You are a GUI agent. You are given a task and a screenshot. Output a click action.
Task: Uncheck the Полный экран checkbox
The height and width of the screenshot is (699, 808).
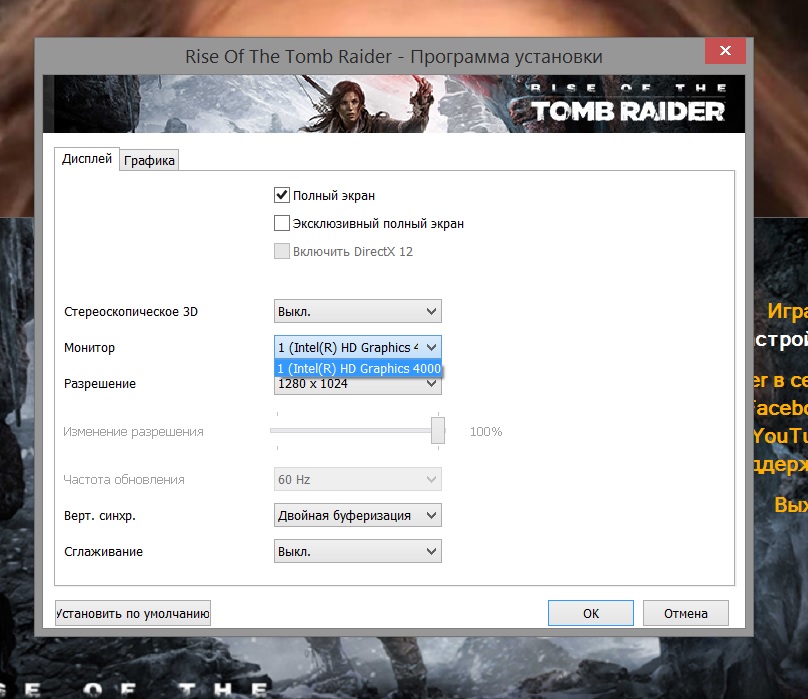[x=281, y=195]
